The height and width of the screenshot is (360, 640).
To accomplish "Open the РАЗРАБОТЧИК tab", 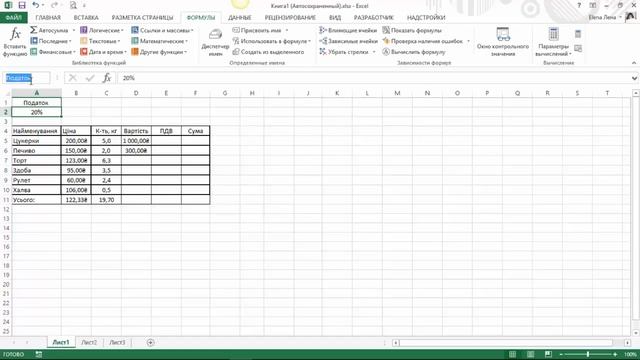I will (x=374, y=18).
